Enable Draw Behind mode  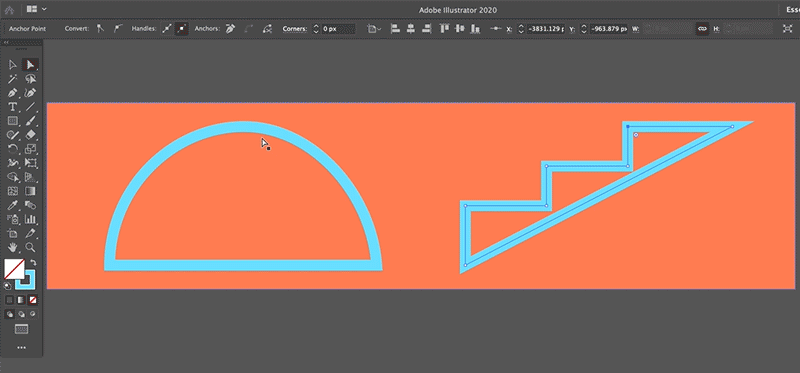click(21, 314)
